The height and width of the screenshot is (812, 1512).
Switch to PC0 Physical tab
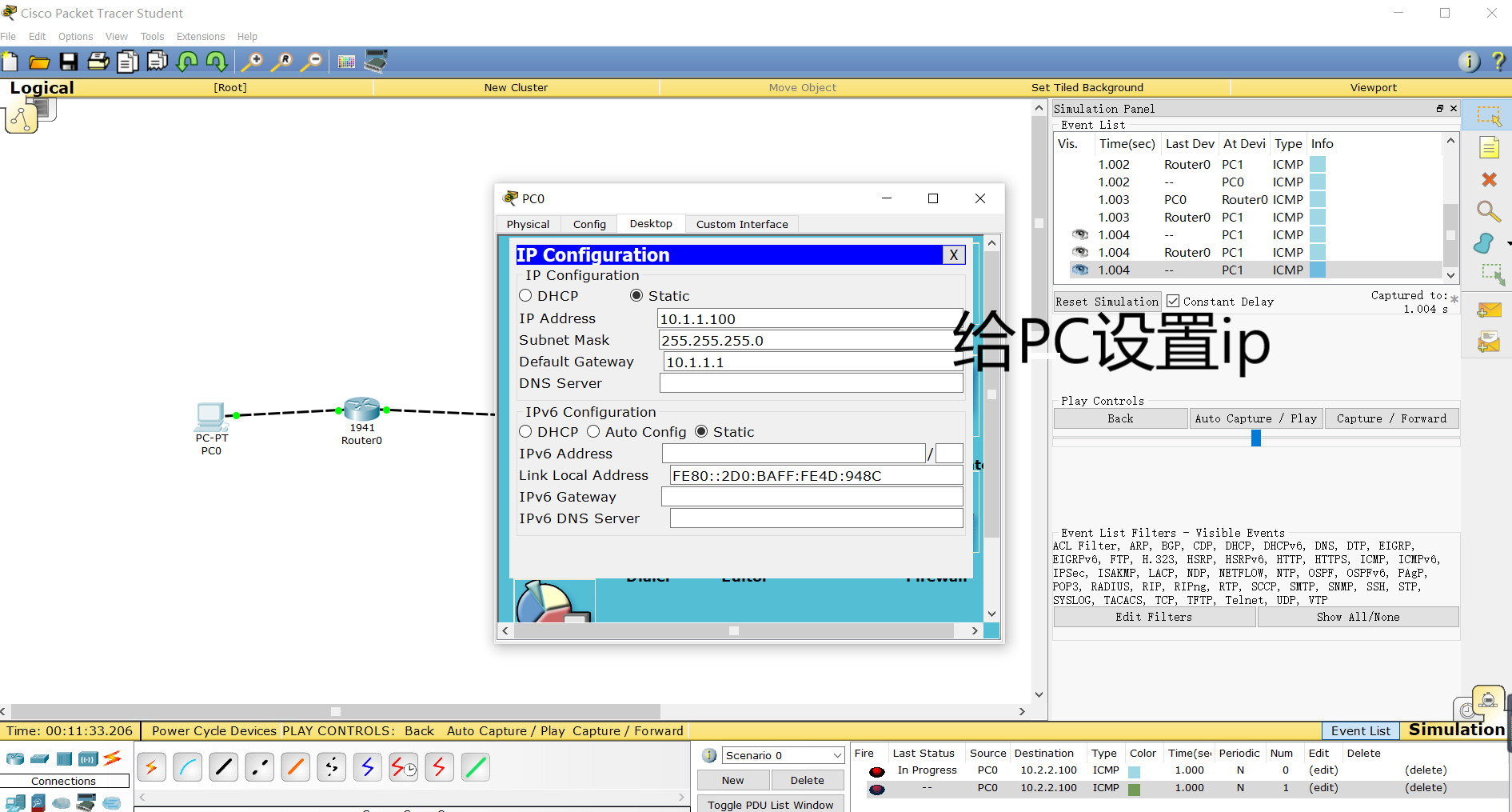pyautogui.click(x=528, y=224)
